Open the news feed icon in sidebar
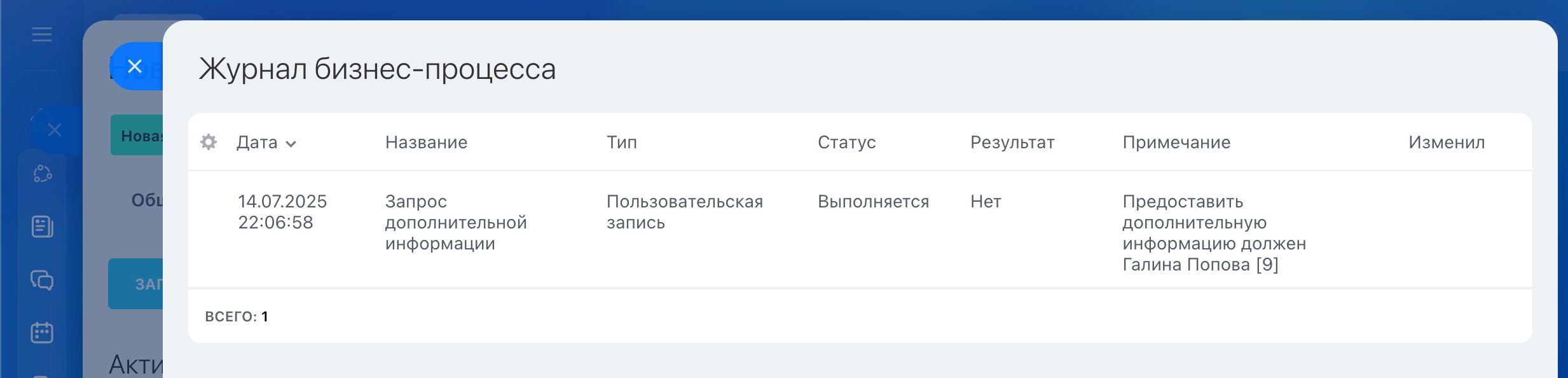 click(x=42, y=227)
